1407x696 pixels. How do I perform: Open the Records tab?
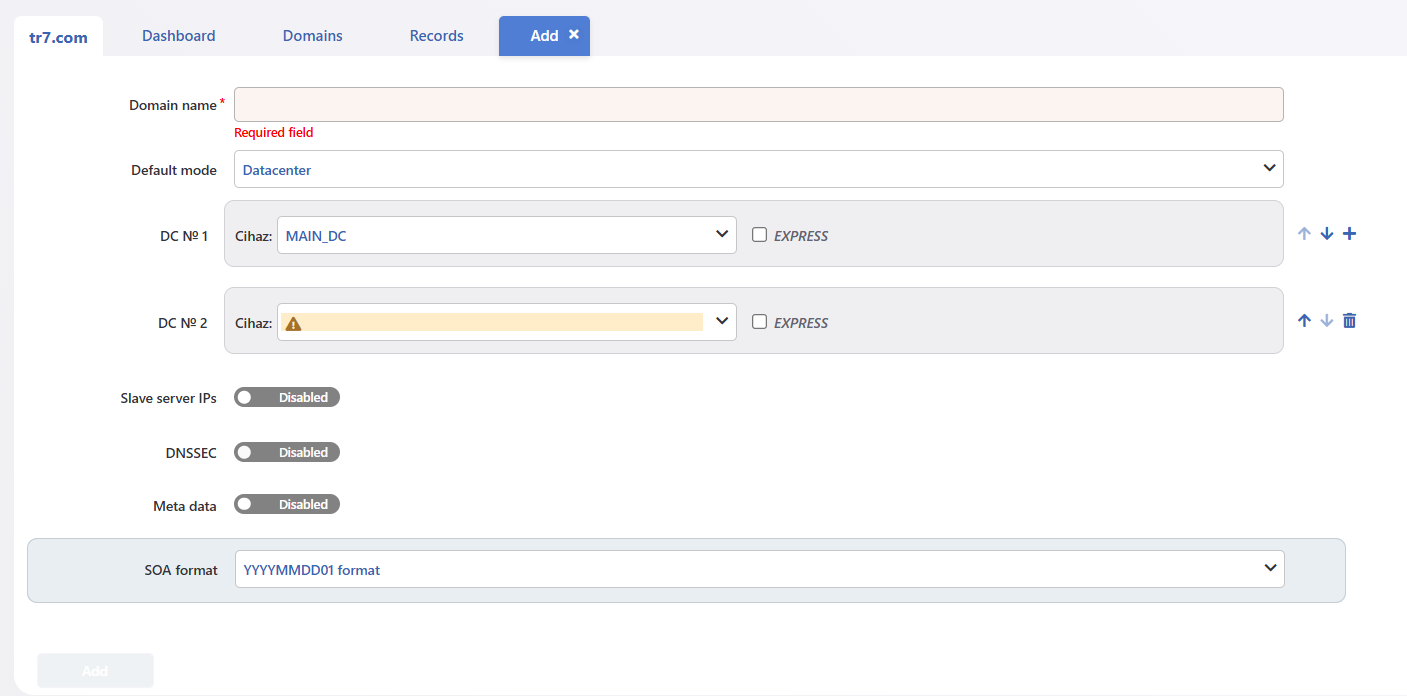point(437,36)
